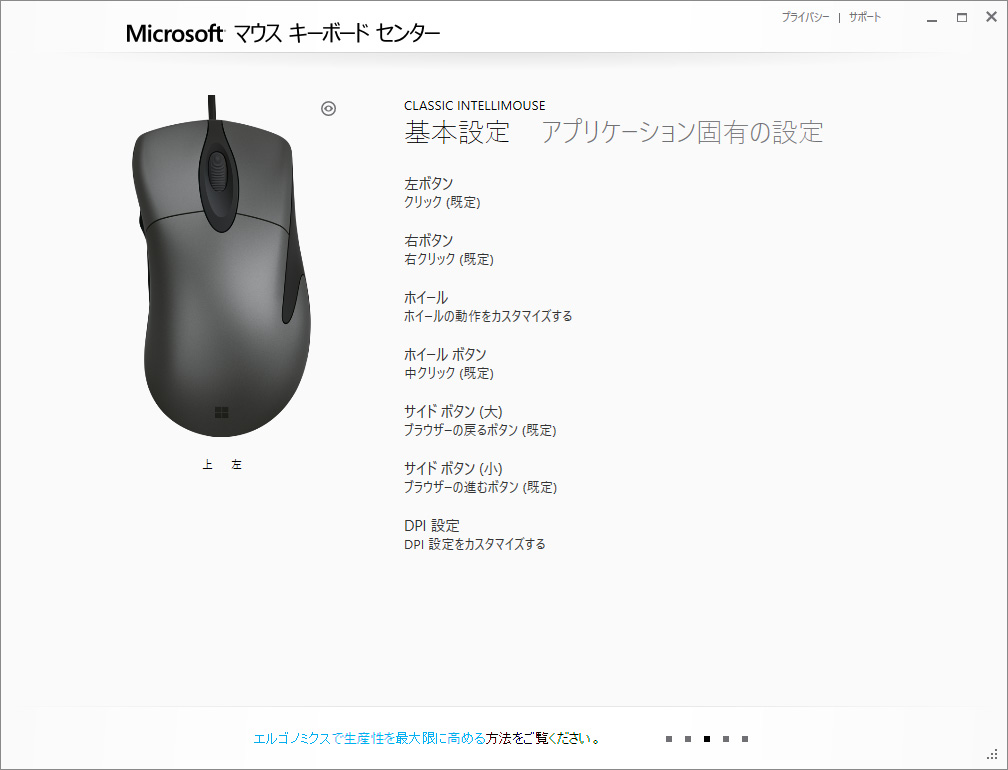The image size is (1008, 770).
Task: Show mouse left view with 左
Action: point(237,464)
